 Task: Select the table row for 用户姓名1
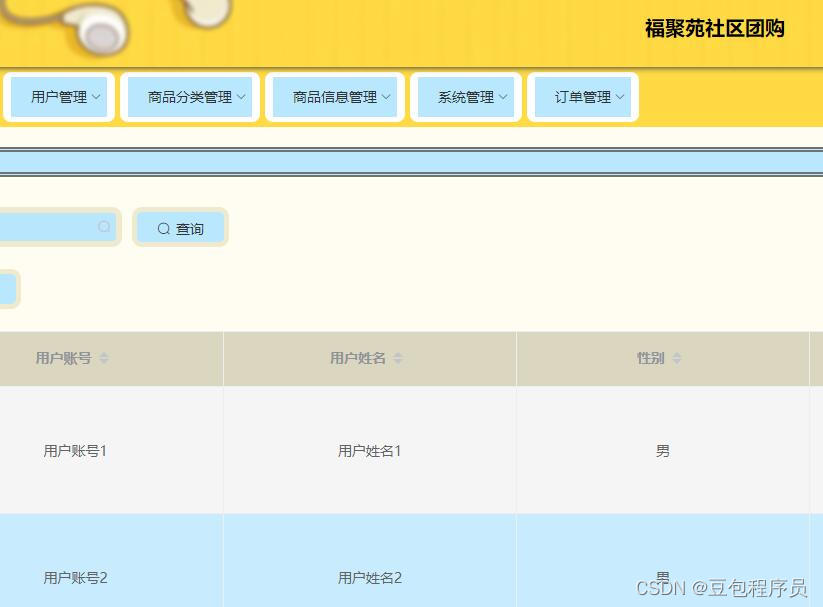370,450
